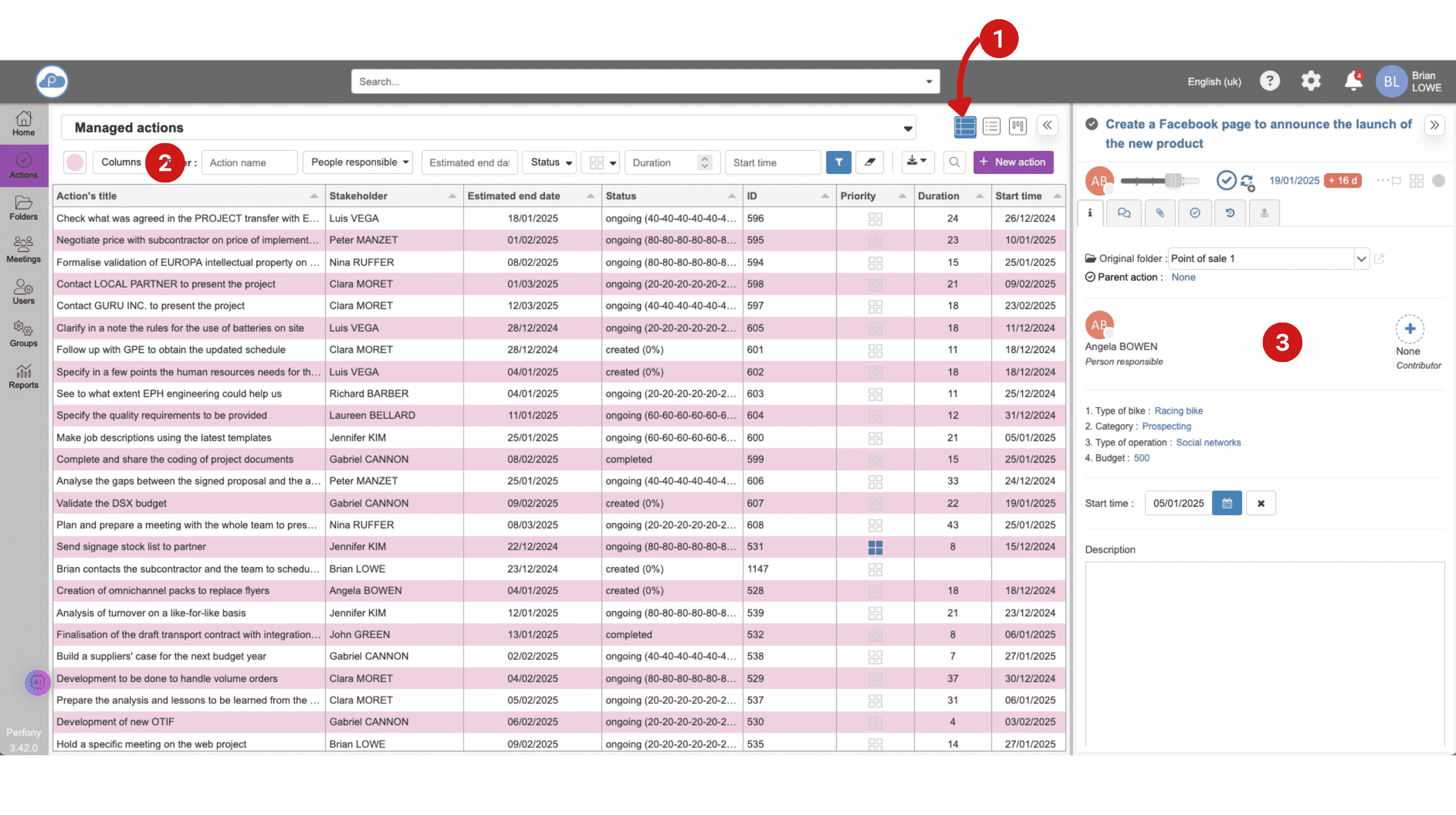Click the New action button

tap(1013, 162)
